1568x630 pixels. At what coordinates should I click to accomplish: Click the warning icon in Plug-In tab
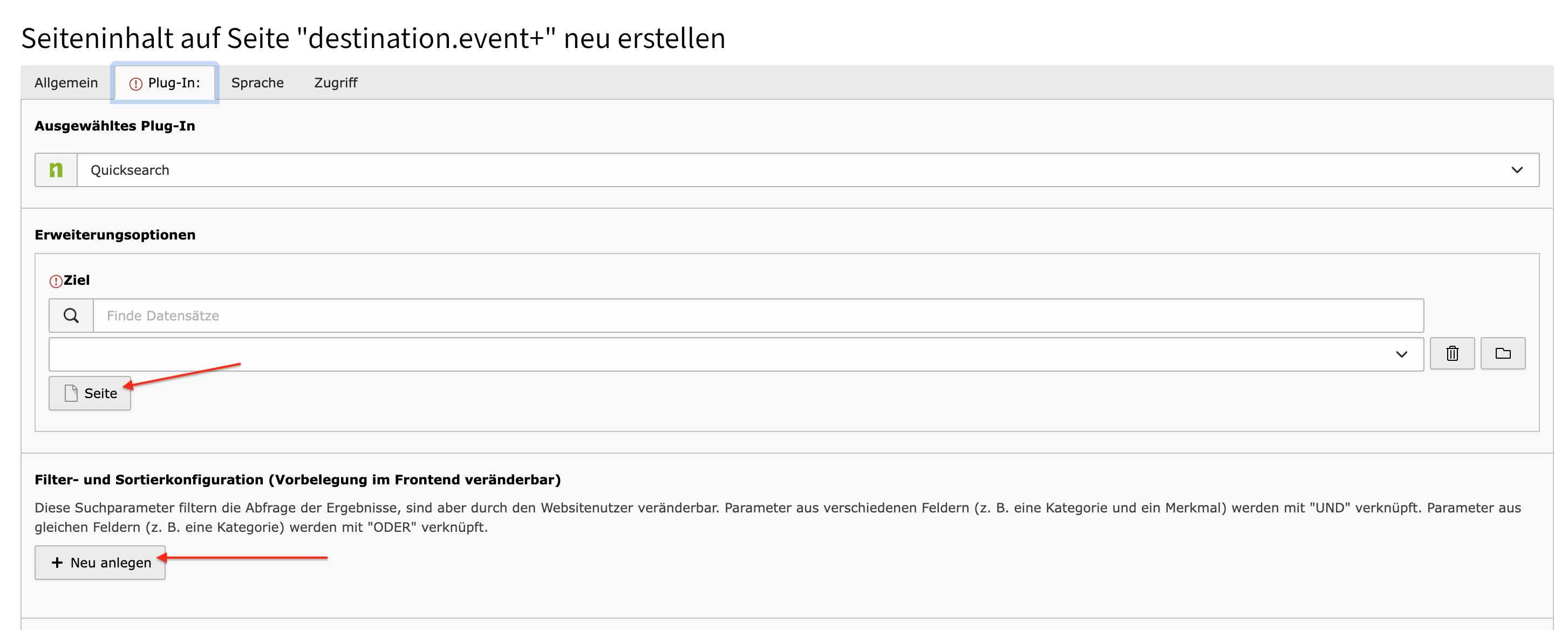click(136, 84)
